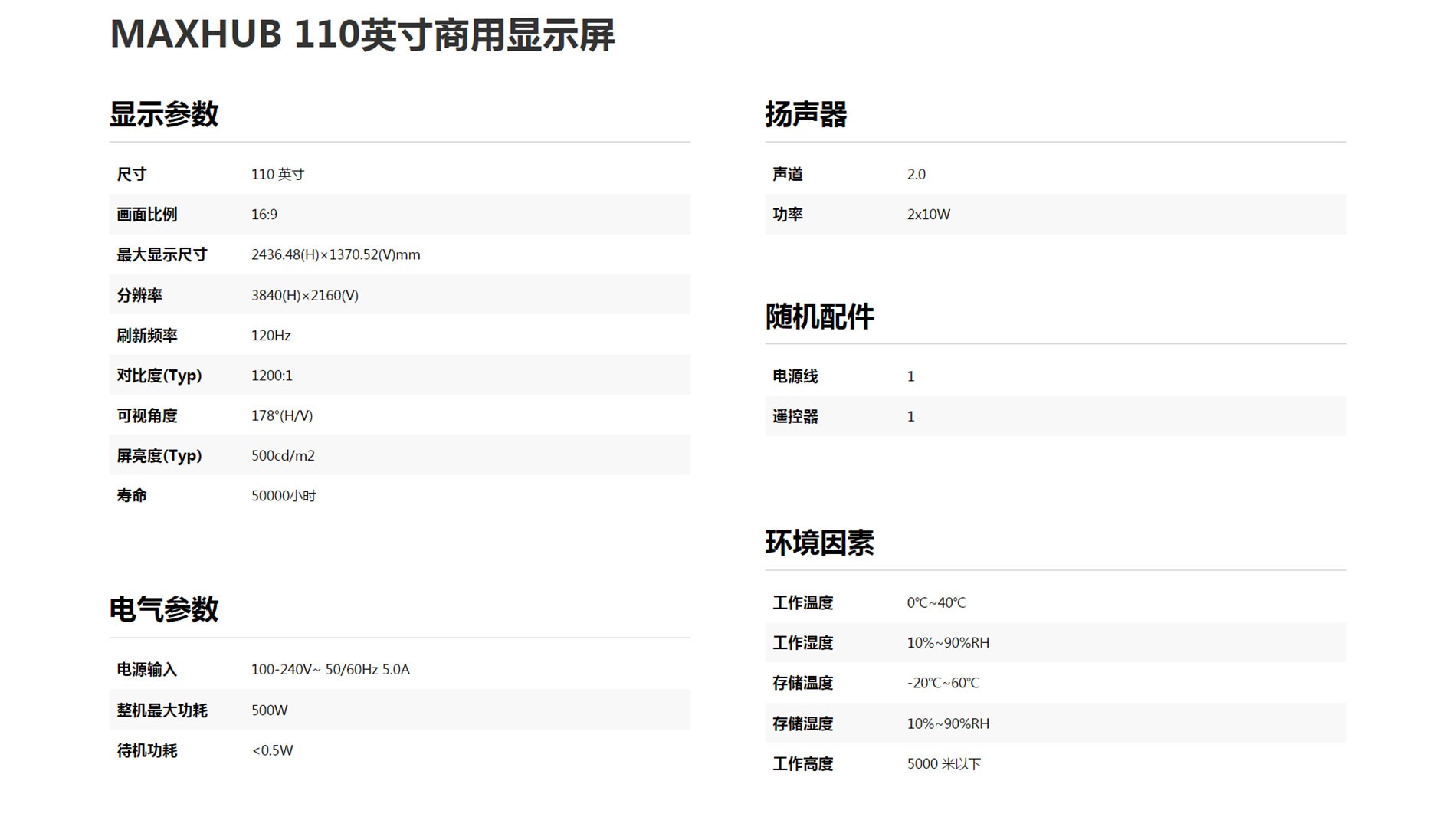The image size is (1456, 817).
Task: Select the 178°(H/V) value
Action: point(282,415)
